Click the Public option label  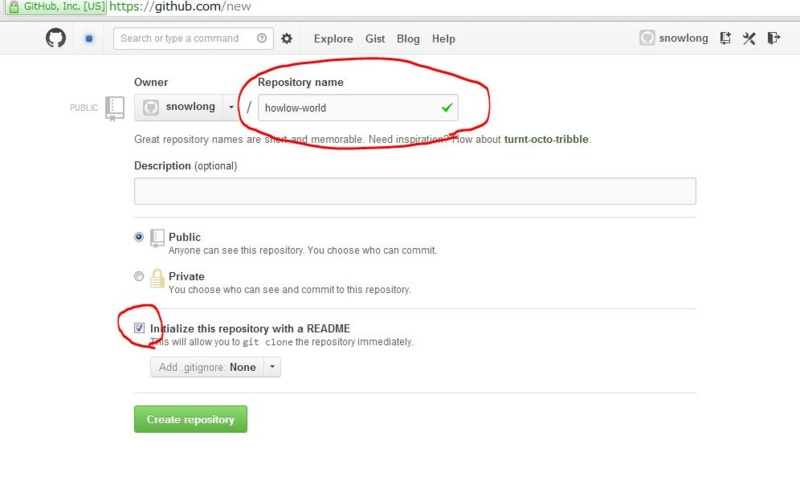coord(185,237)
